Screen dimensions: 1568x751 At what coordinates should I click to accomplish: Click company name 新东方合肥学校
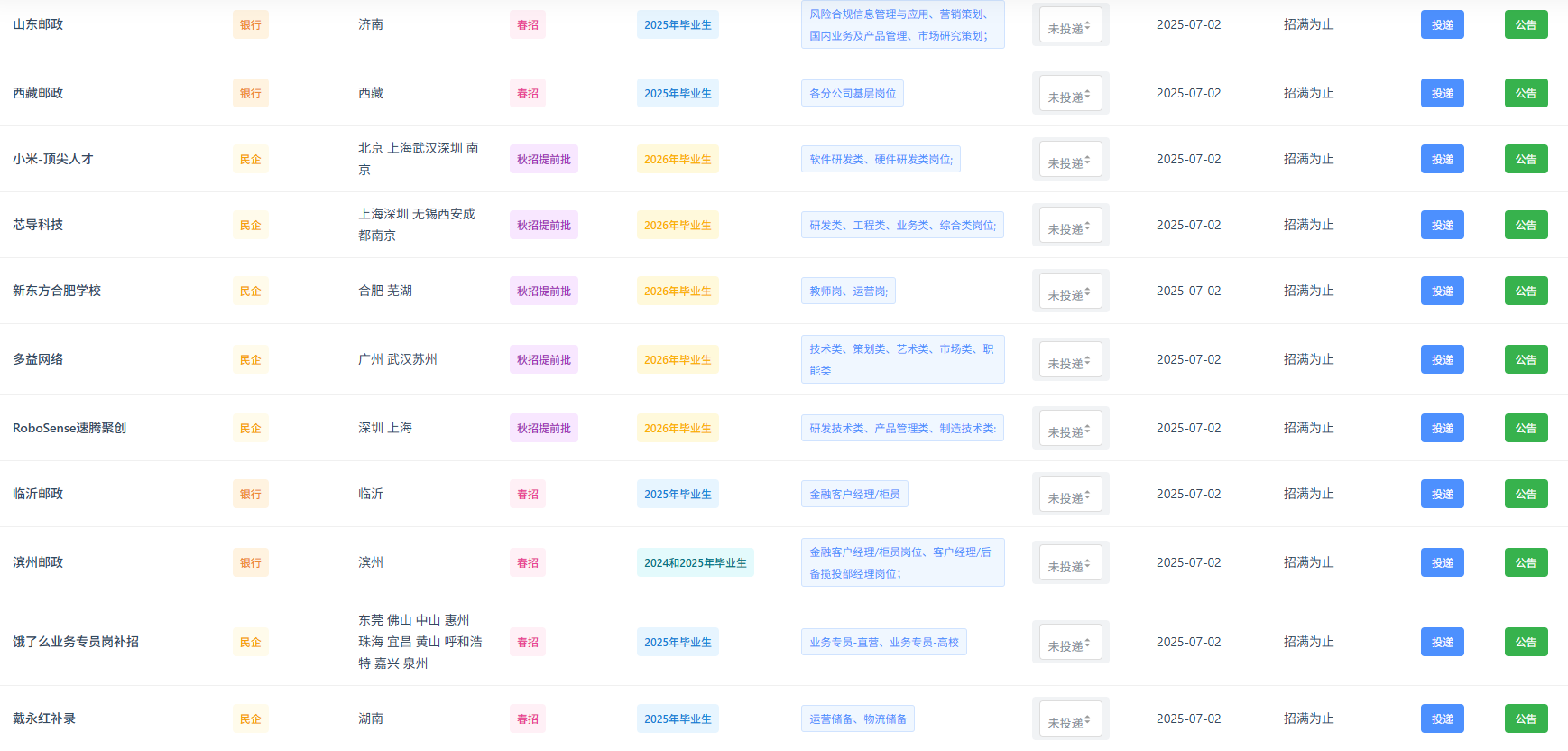(x=57, y=291)
